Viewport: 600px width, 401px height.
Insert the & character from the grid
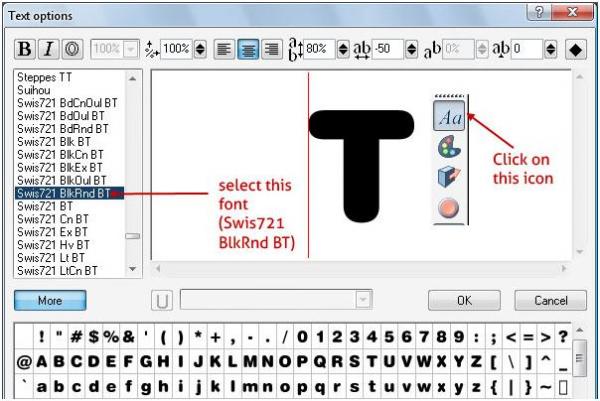(129, 337)
